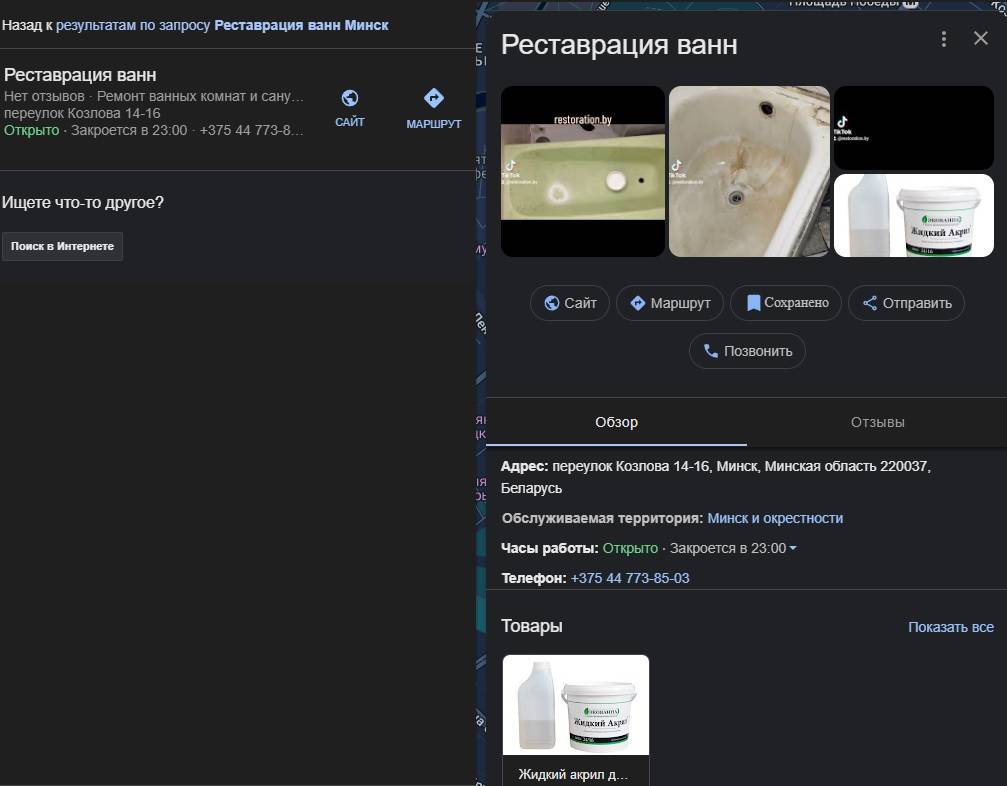Click the Маршрут directions icon in results list
Screen dimensions: 1007x786
433,99
